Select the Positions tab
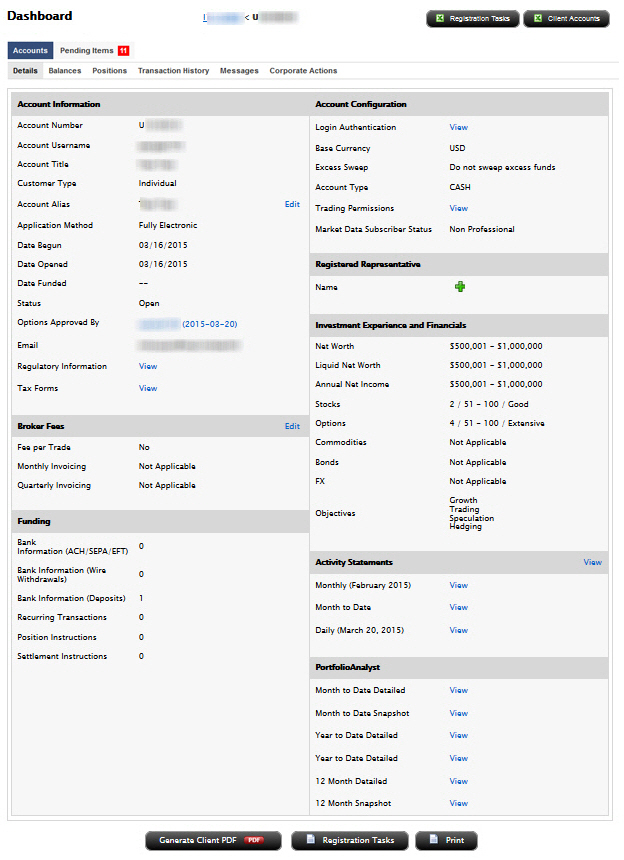 pyautogui.click(x=110, y=71)
